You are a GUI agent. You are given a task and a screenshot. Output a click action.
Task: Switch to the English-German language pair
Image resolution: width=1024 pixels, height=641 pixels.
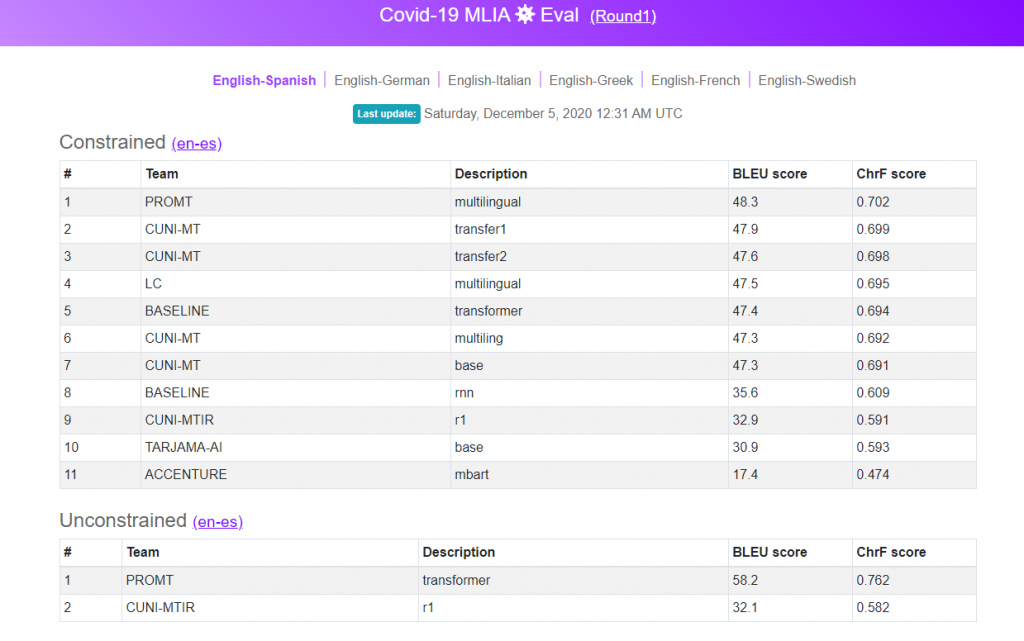pyautogui.click(x=383, y=80)
